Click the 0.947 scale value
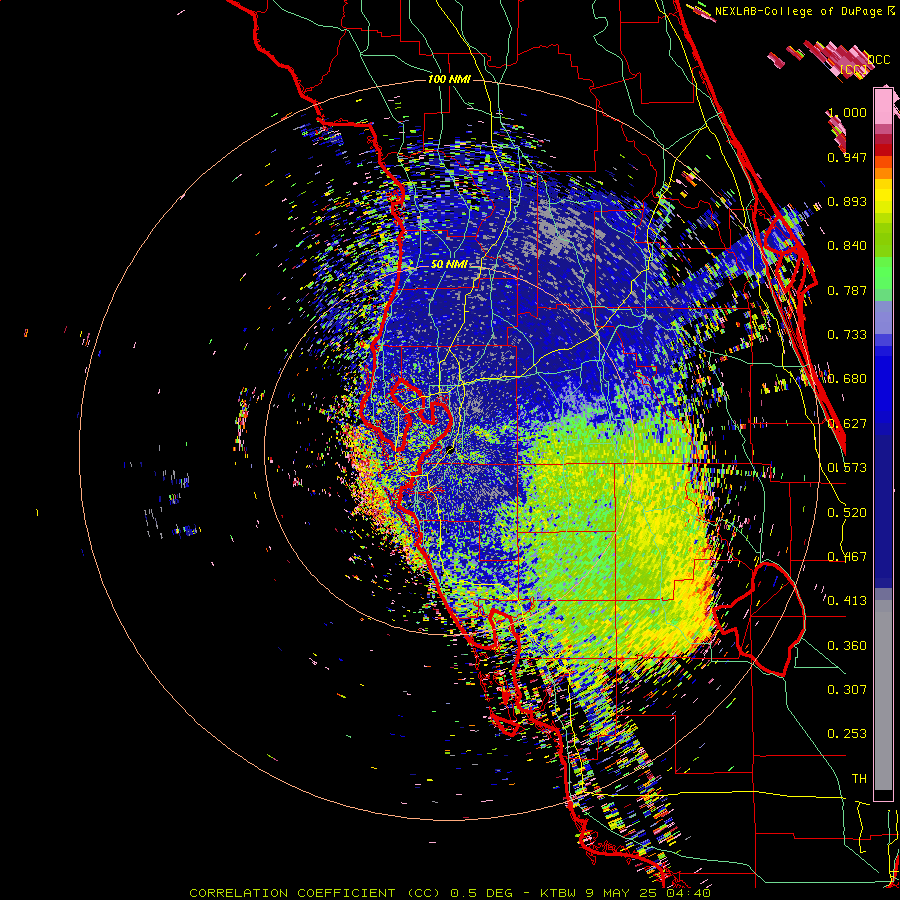The width and height of the screenshot is (900, 900). (847, 157)
